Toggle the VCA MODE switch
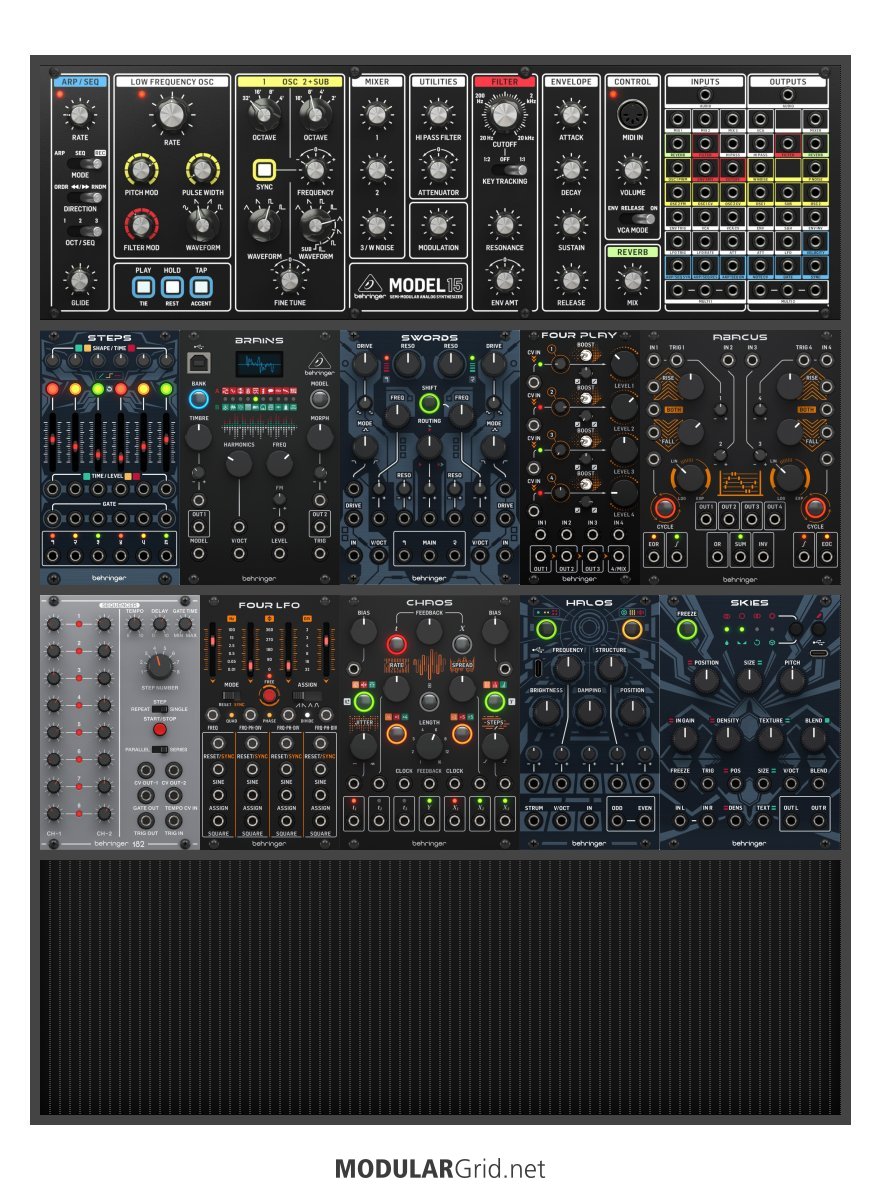The height and width of the screenshot is (1190, 881). click(631, 216)
